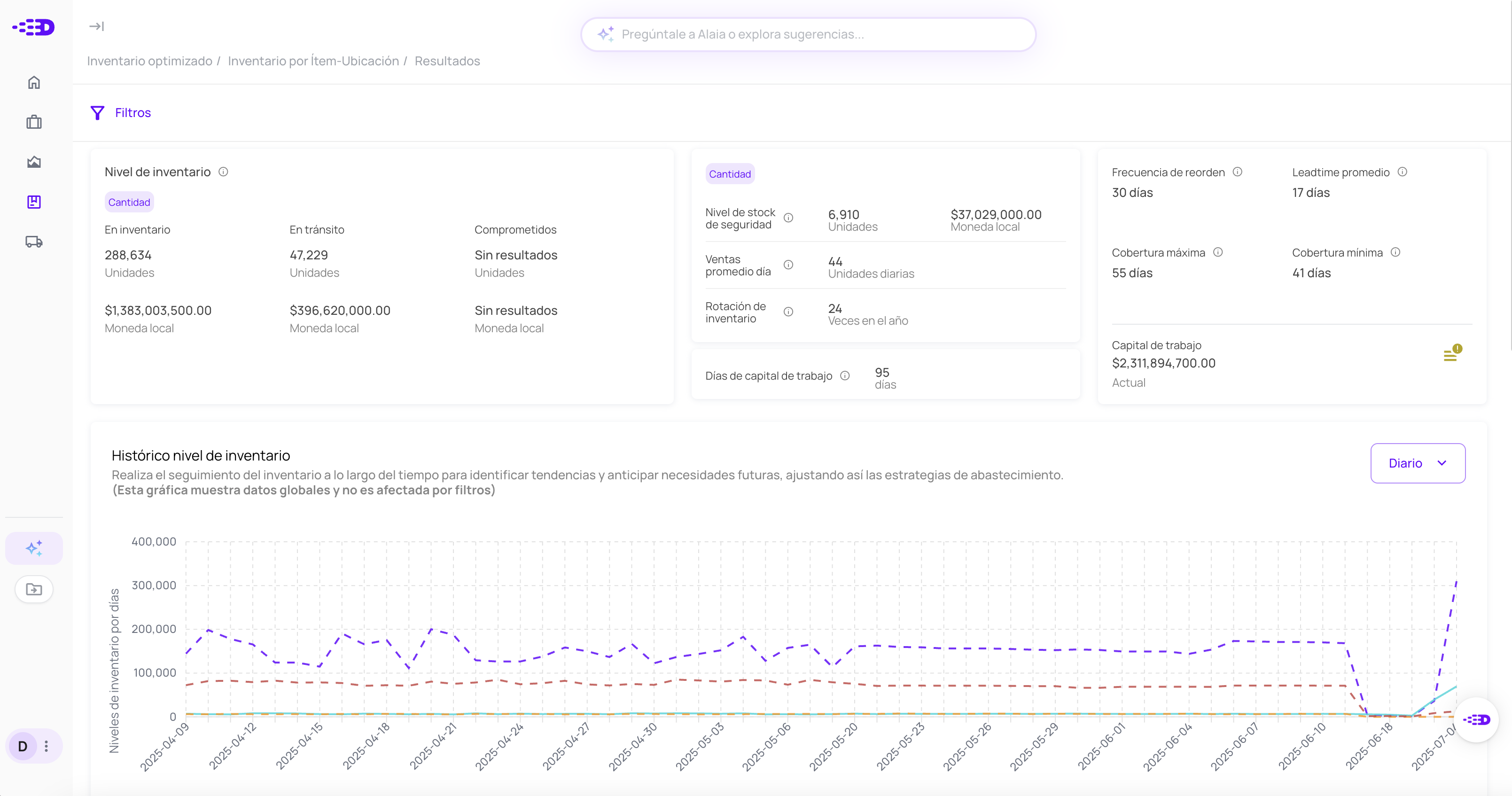Click the 44 Unidades diarias value
The height and width of the screenshot is (796, 1512).
835,262
